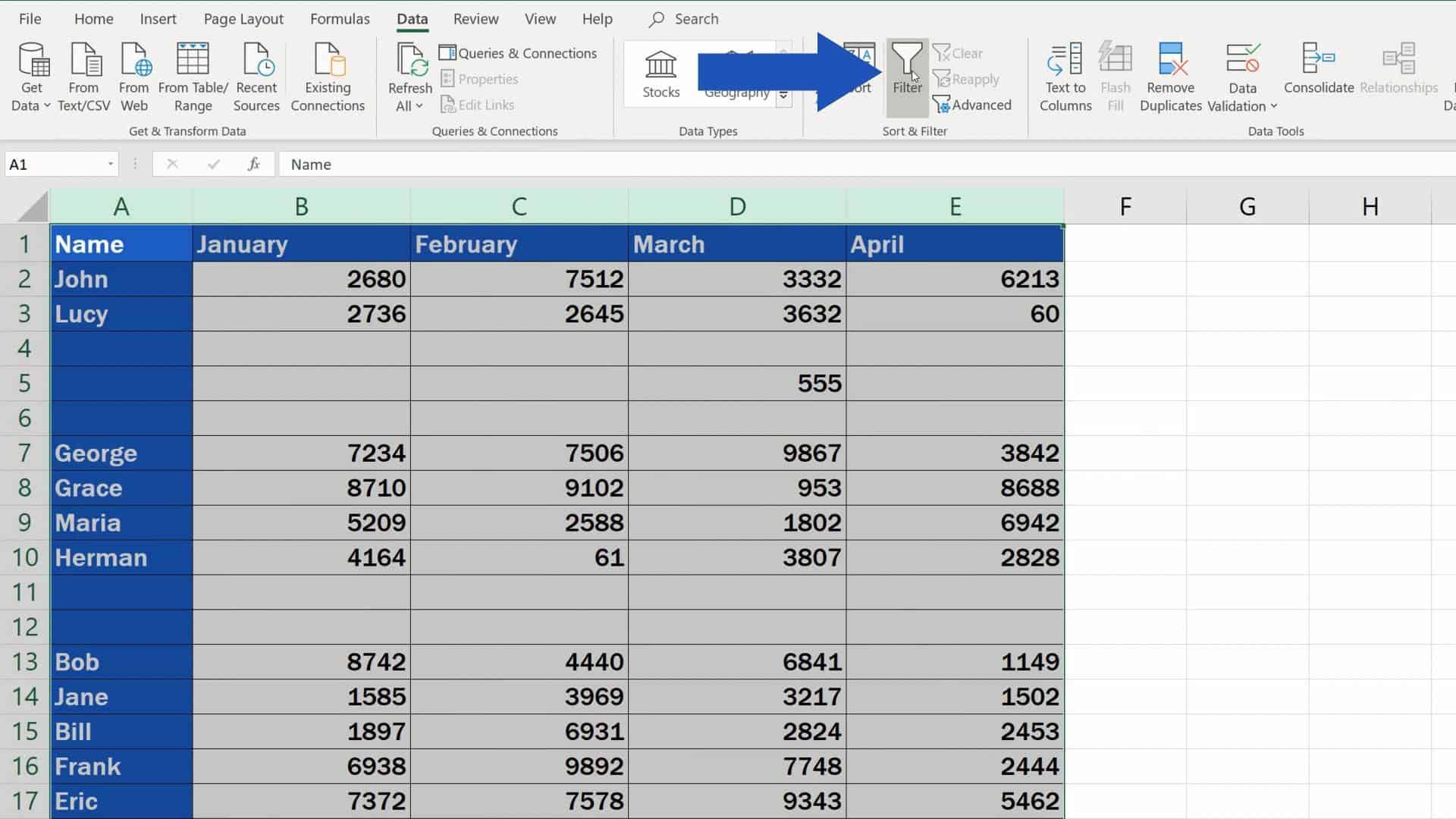Click the Name input field cell A1
The width and height of the screenshot is (1456, 819).
(x=120, y=244)
